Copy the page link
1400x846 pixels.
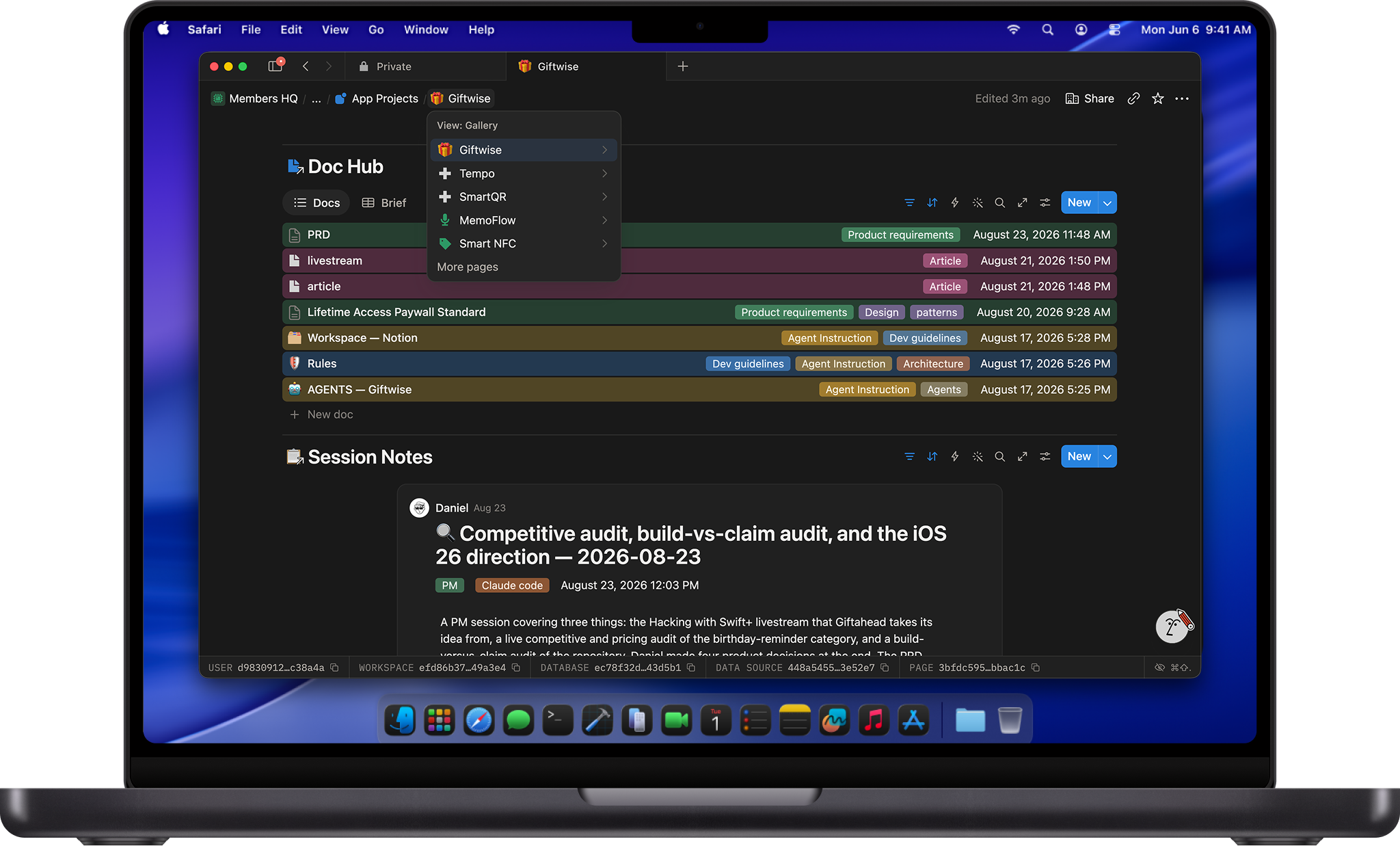(1133, 98)
